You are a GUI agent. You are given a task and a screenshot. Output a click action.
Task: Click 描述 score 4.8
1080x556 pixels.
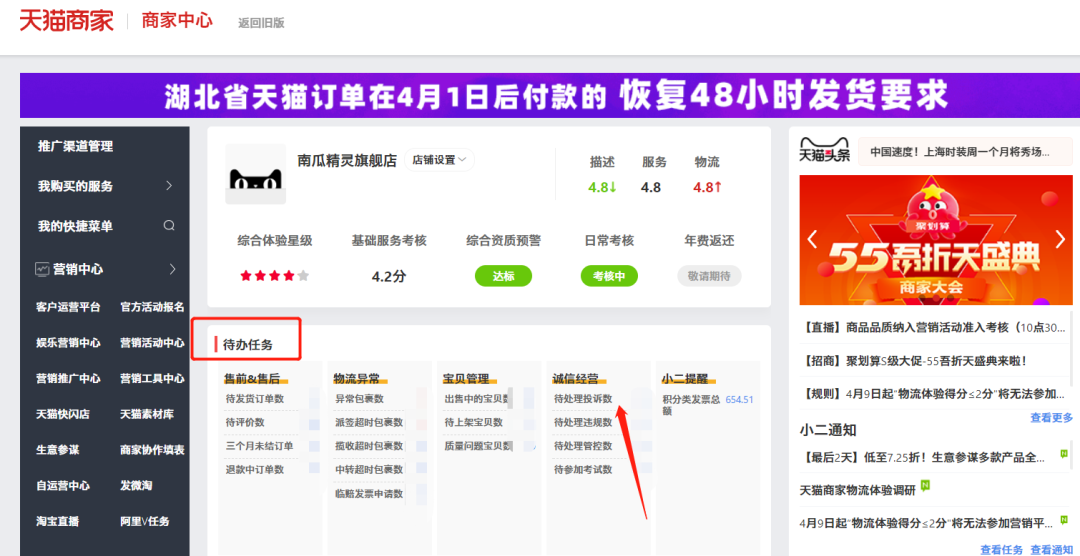tap(602, 187)
